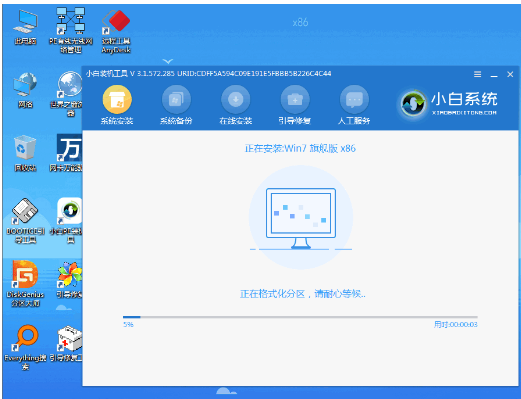The height and width of the screenshot is (399, 521).
Task: Open the 人工服务 support tab
Action: 354,105
